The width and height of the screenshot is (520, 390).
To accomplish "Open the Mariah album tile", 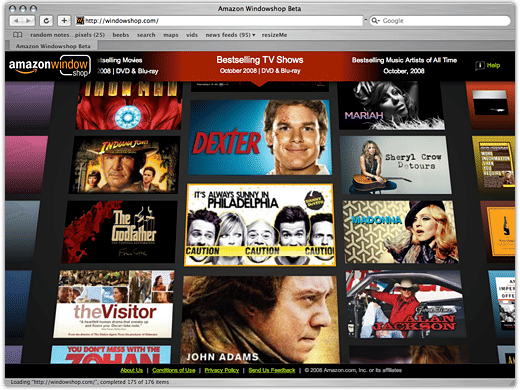I will pos(391,106).
